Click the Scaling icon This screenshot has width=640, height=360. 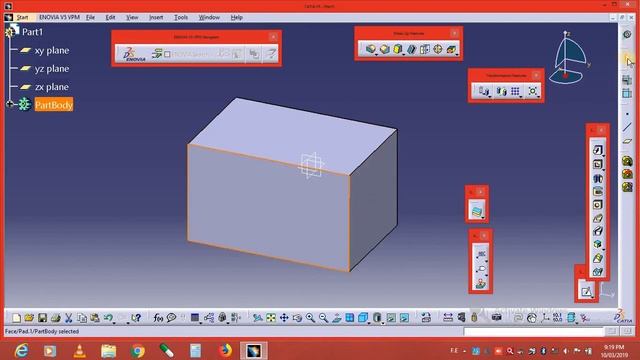[533, 91]
